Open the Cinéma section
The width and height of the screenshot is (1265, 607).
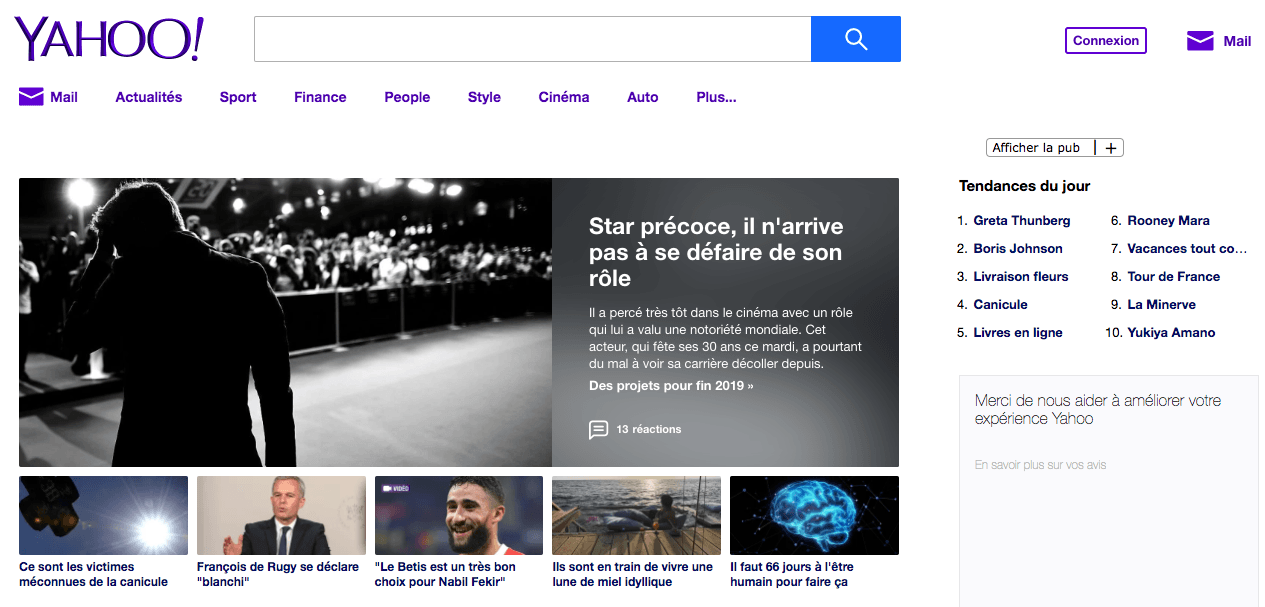click(564, 97)
